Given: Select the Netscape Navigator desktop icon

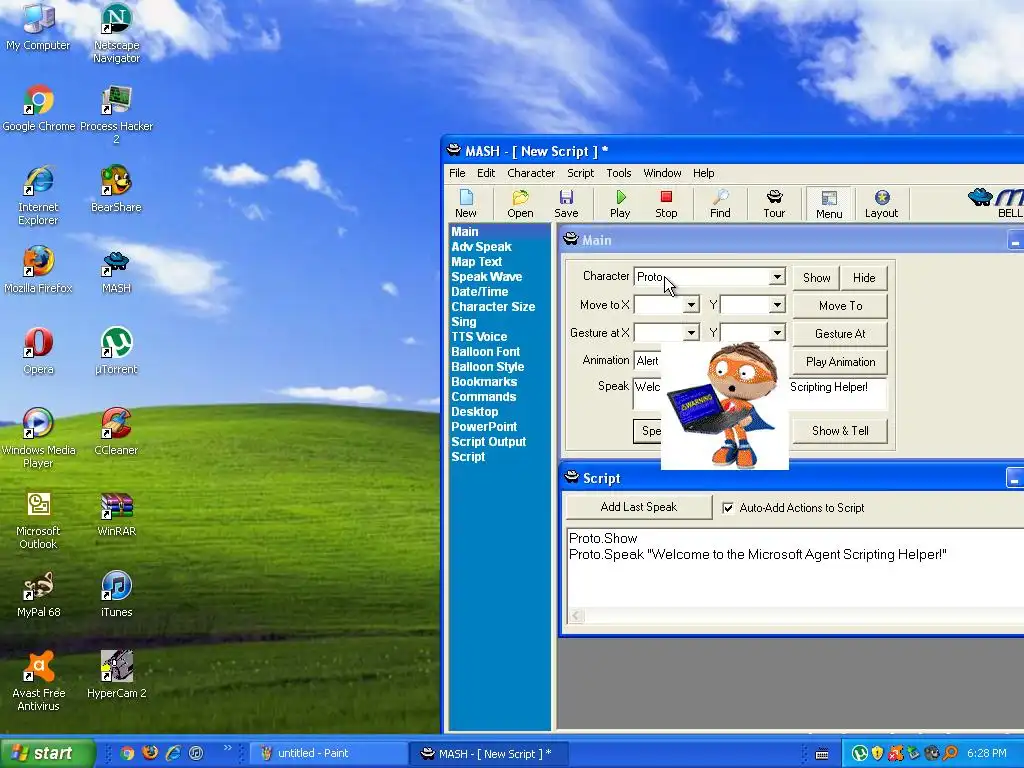Looking at the screenshot, I should coord(116,34).
